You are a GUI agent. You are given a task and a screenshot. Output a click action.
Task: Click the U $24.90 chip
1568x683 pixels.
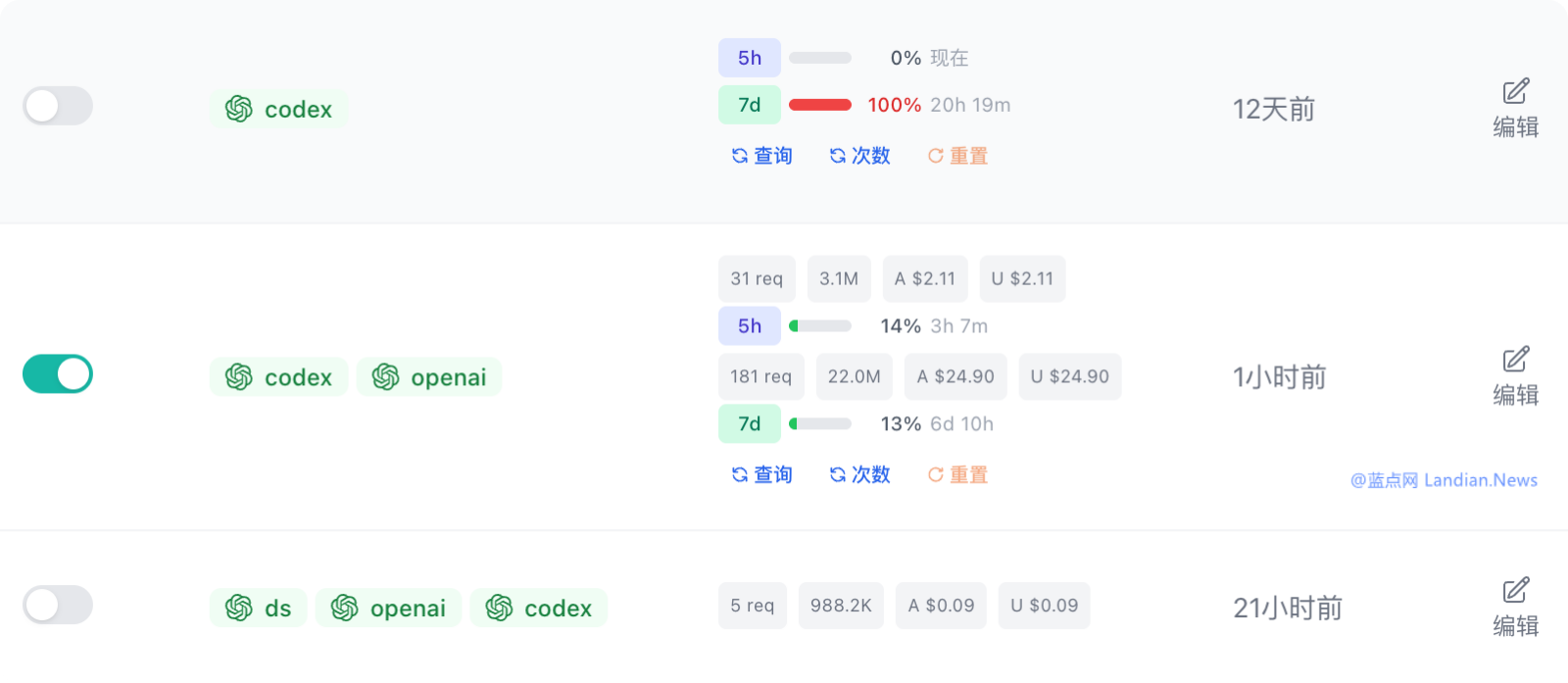[1070, 376]
